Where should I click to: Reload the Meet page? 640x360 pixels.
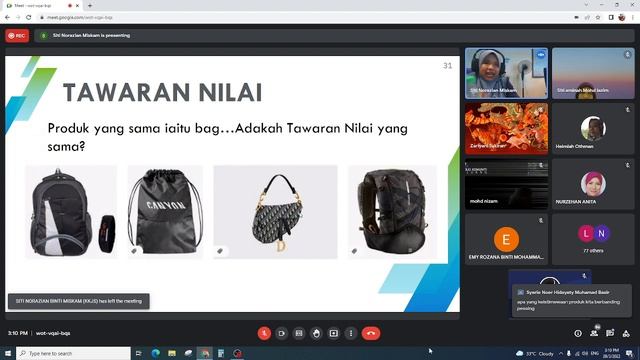tap(29, 18)
